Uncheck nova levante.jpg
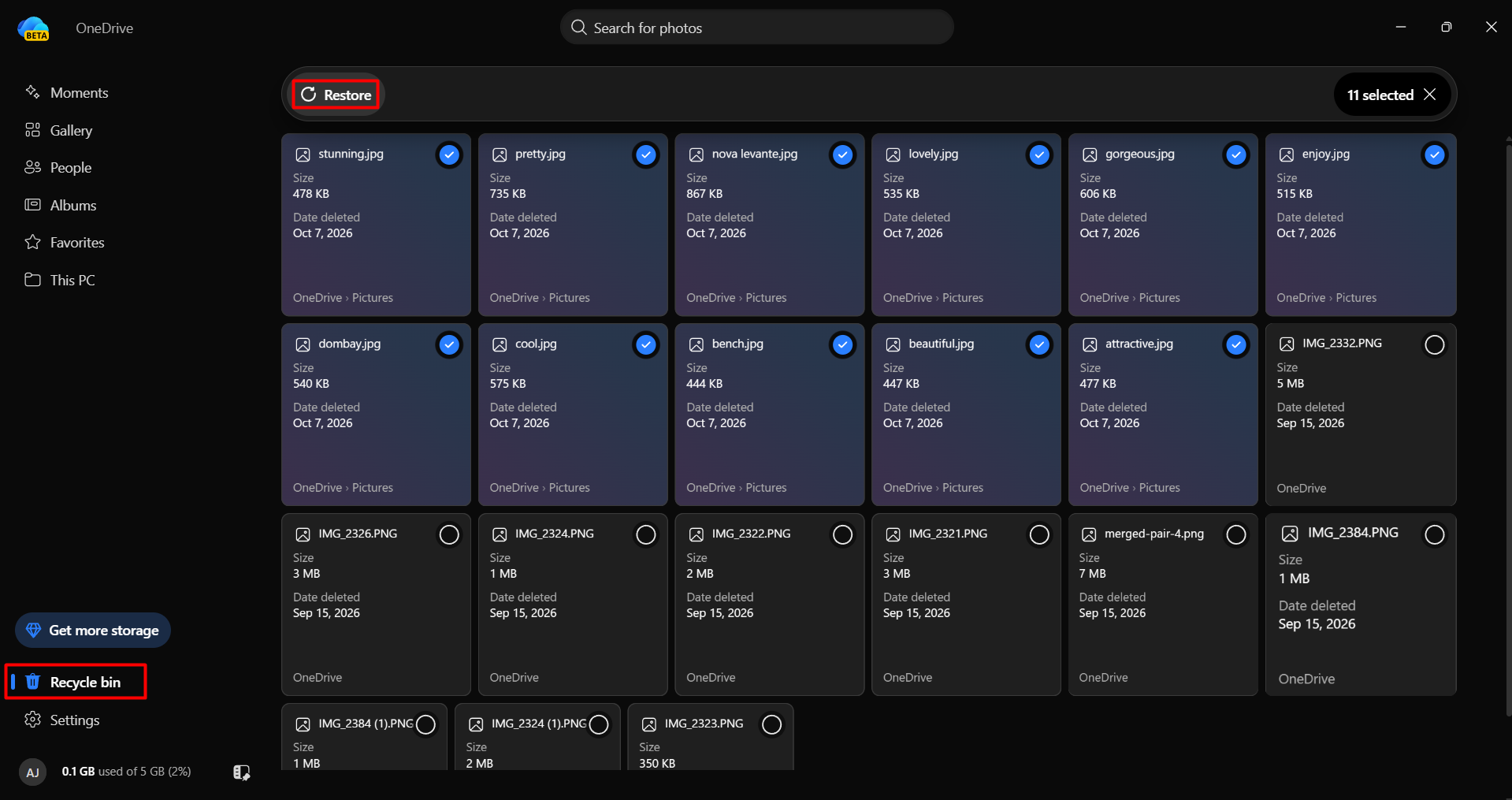Image resolution: width=1512 pixels, height=800 pixels. [842, 154]
